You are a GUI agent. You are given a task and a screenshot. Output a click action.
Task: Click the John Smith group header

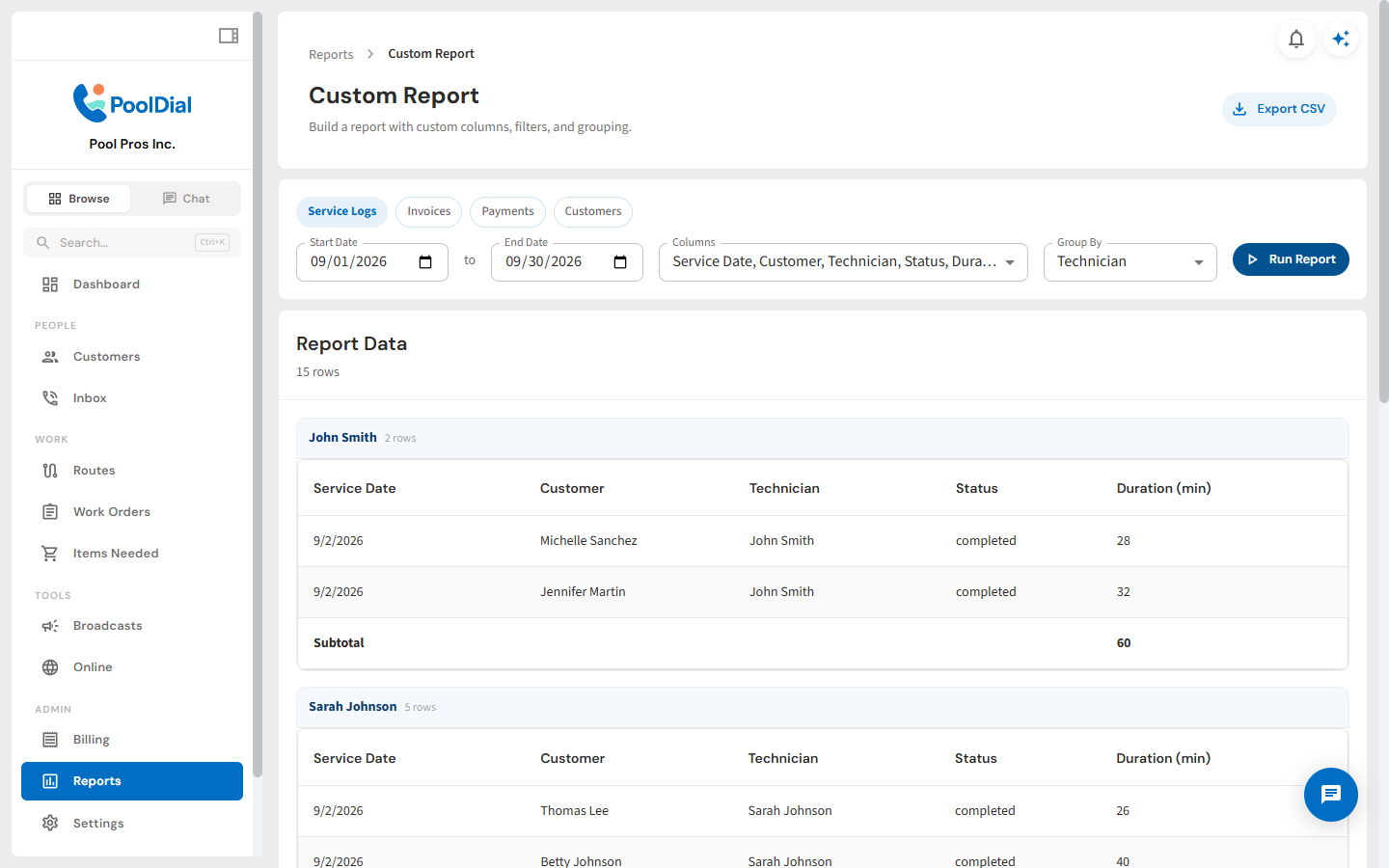[x=823, y=438]
